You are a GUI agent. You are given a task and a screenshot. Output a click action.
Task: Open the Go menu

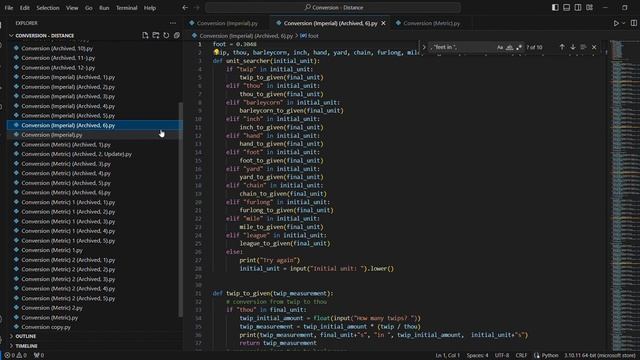click(x=89, y=8)
